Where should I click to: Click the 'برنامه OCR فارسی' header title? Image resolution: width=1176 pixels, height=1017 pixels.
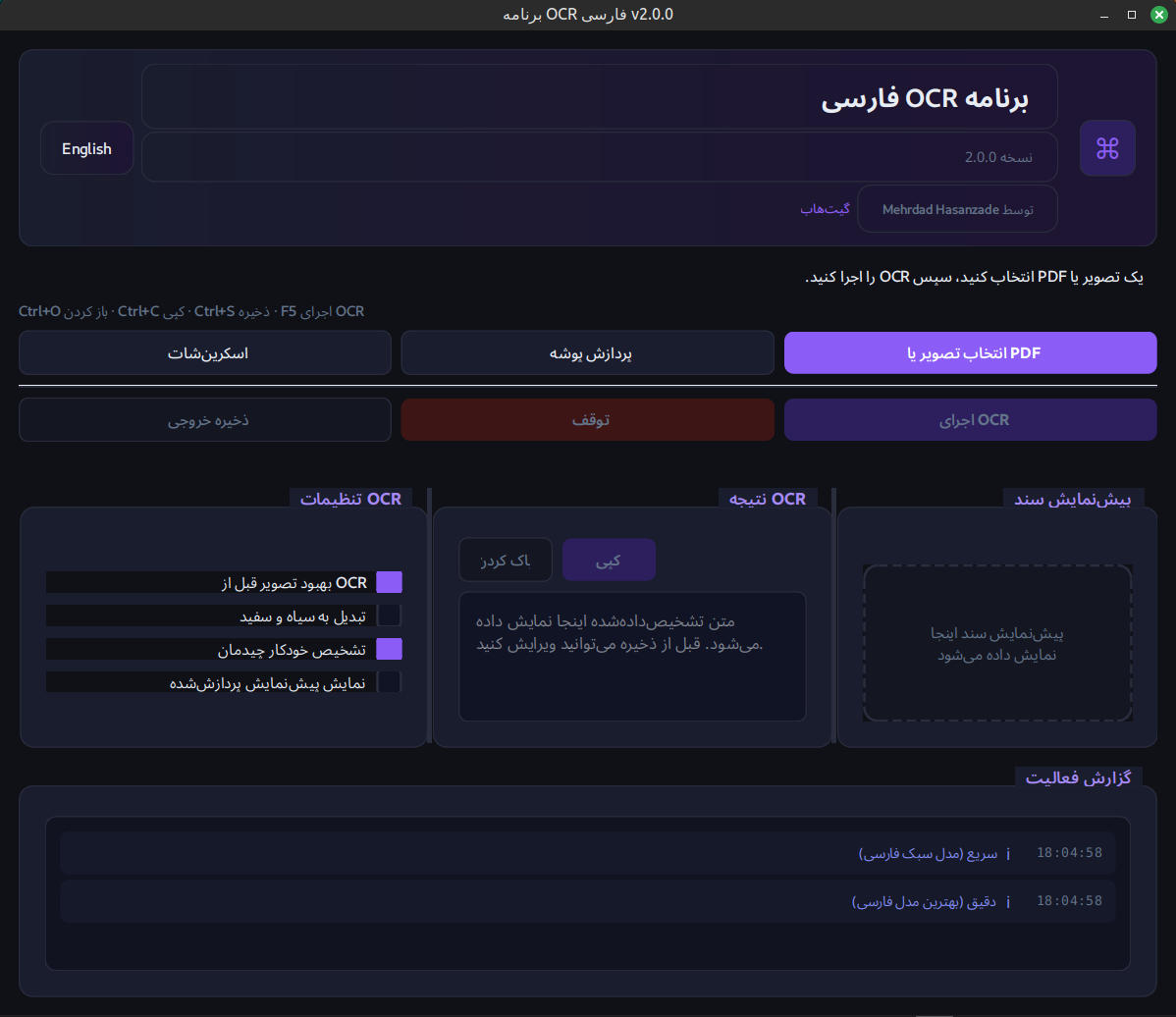[x=925, y=98]
